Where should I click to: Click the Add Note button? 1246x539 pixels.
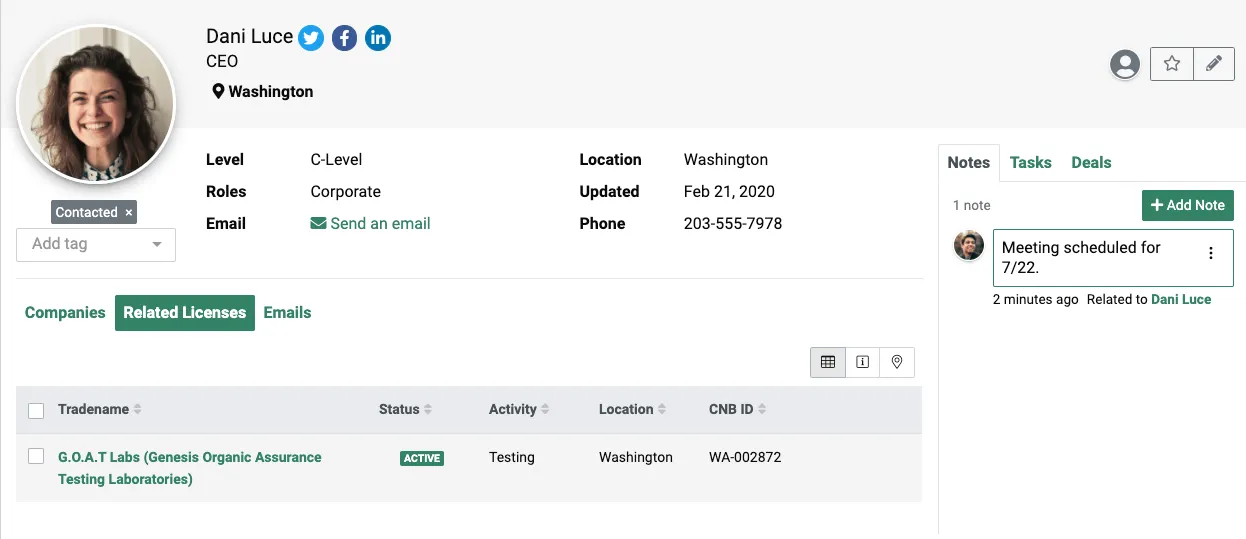click(1187, 205)
